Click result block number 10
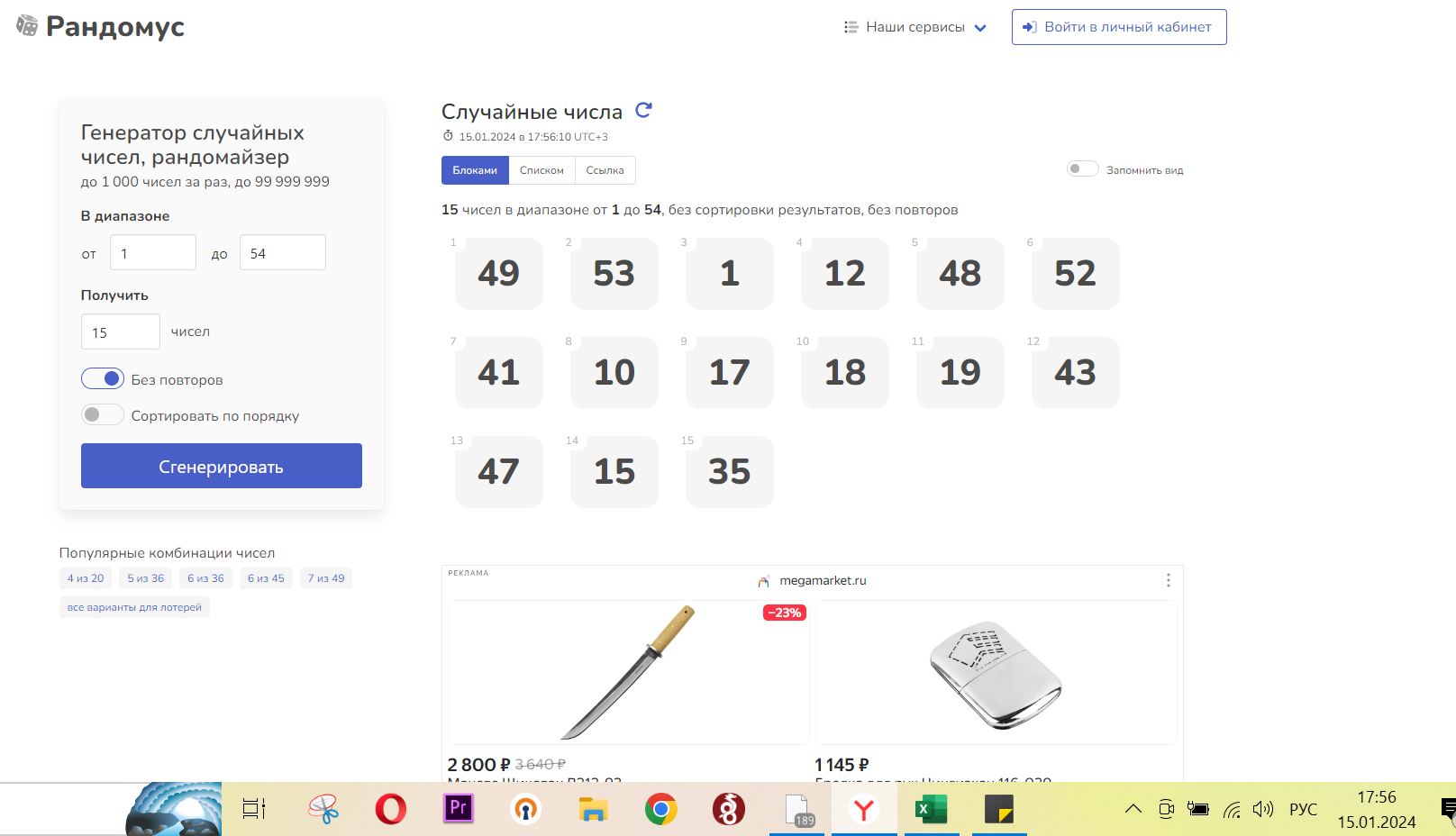 click(x=614, y=373)
